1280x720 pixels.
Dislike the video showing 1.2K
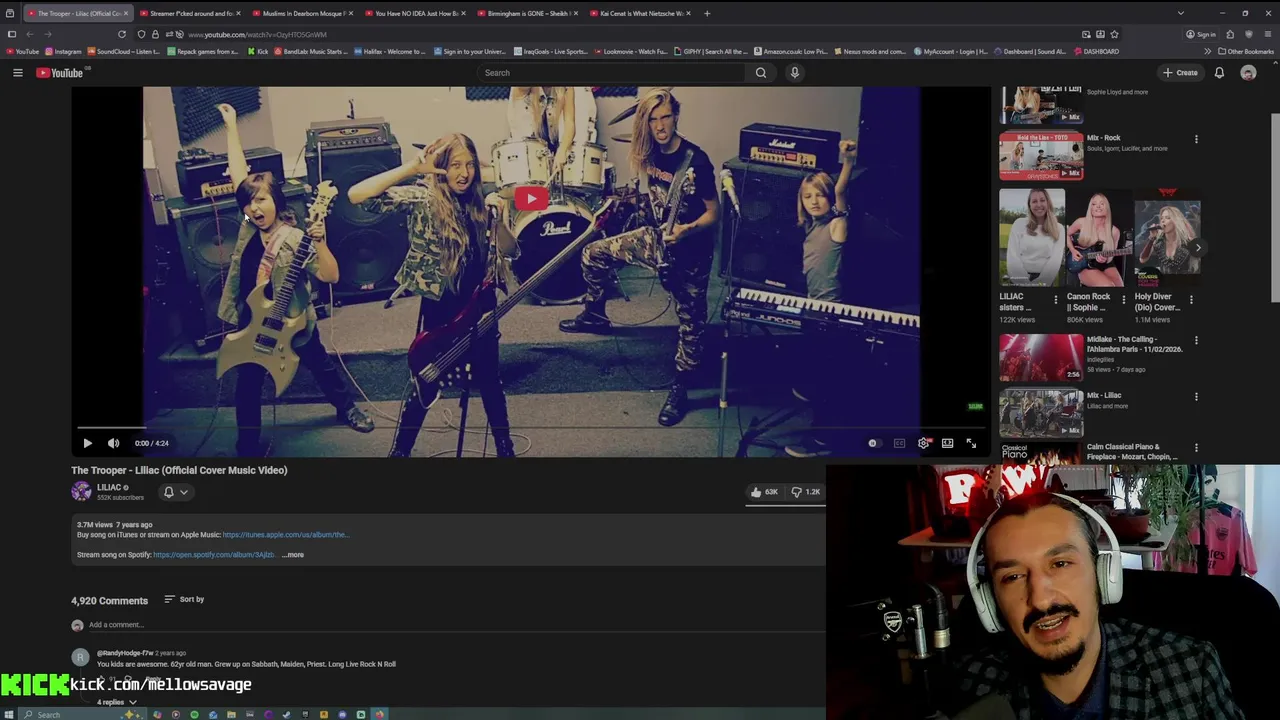(805, 492)
